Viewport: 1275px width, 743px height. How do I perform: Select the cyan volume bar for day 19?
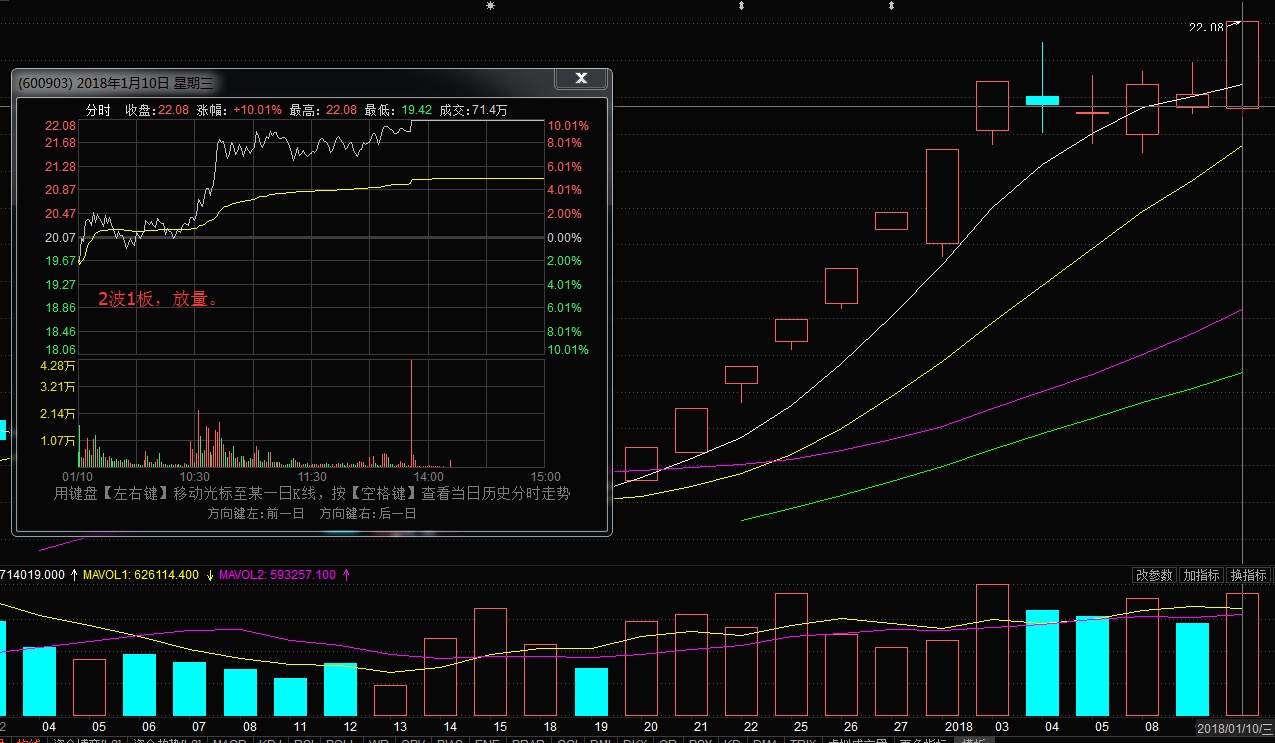(591, 691)
